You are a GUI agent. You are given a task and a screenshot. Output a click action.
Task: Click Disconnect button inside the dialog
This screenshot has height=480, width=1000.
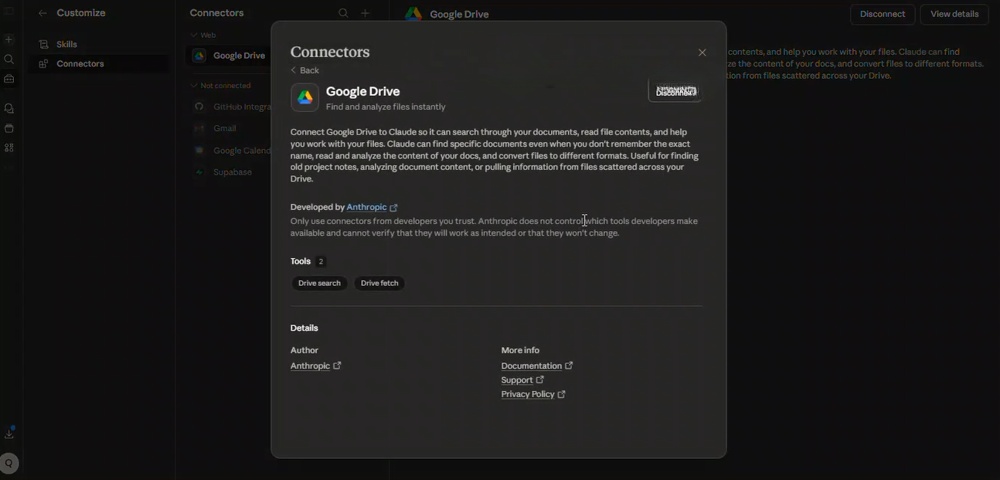tap(675, 91)
